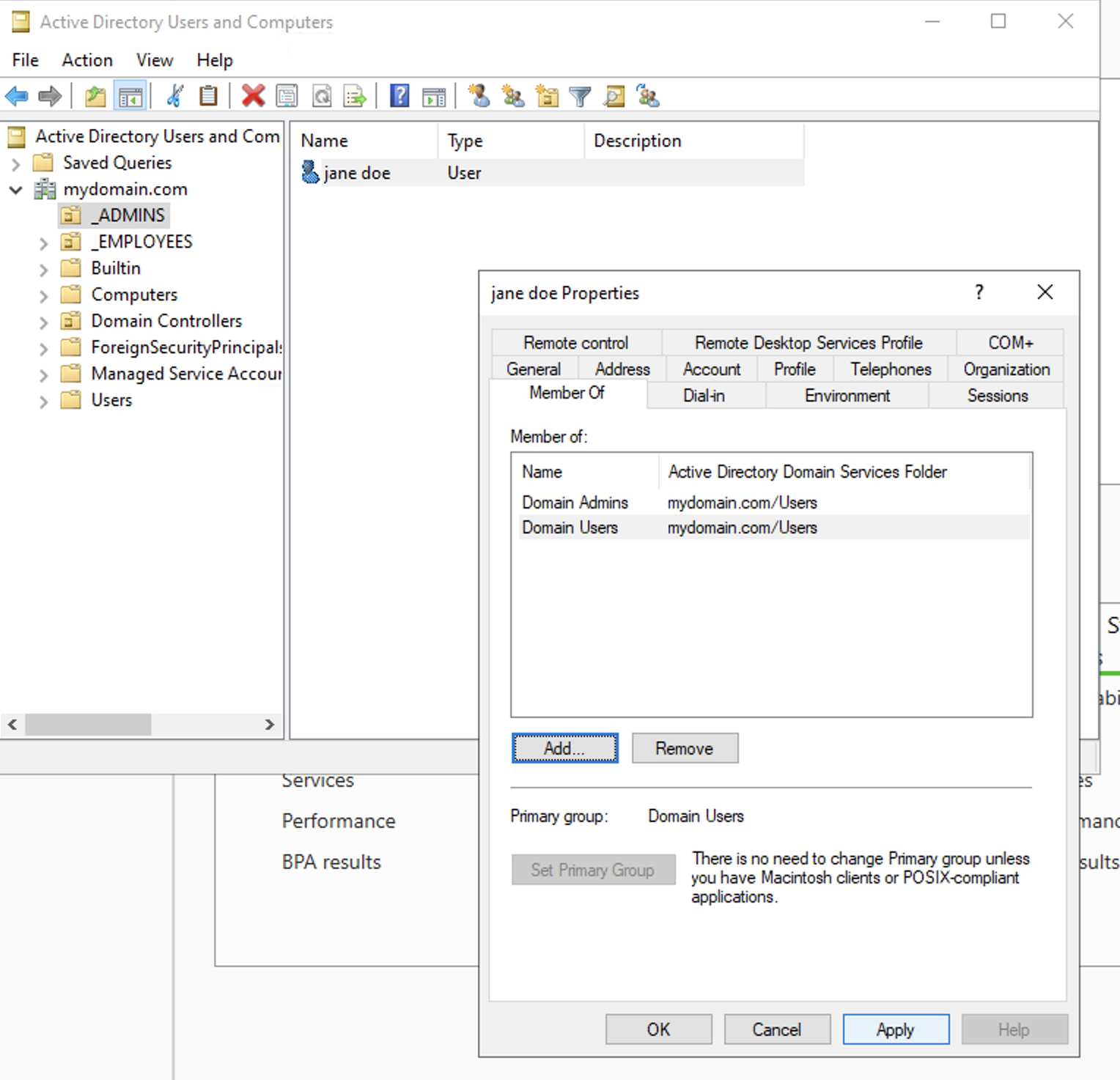1120x1080 pixels.
Task: Open the Action menu
Action: click(x=87, y=60)
